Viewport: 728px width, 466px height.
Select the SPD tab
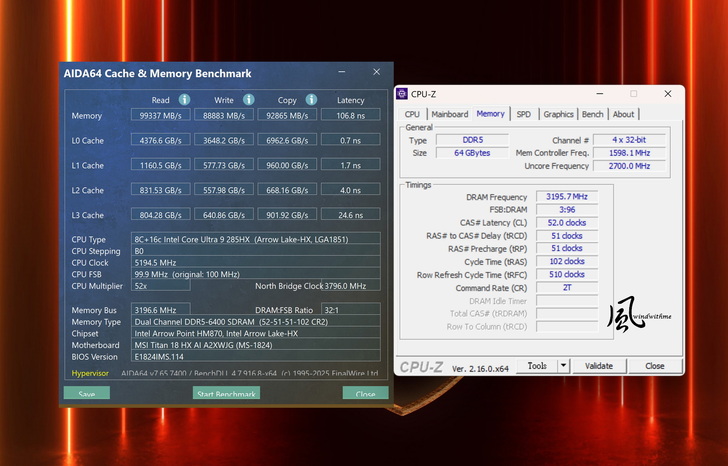[523, 114]
